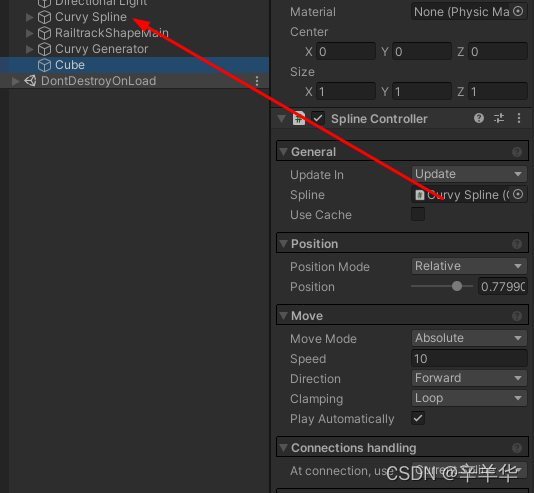
Task: Disable the Spline Controller component checkbox
Action: [x=318, y=118]
